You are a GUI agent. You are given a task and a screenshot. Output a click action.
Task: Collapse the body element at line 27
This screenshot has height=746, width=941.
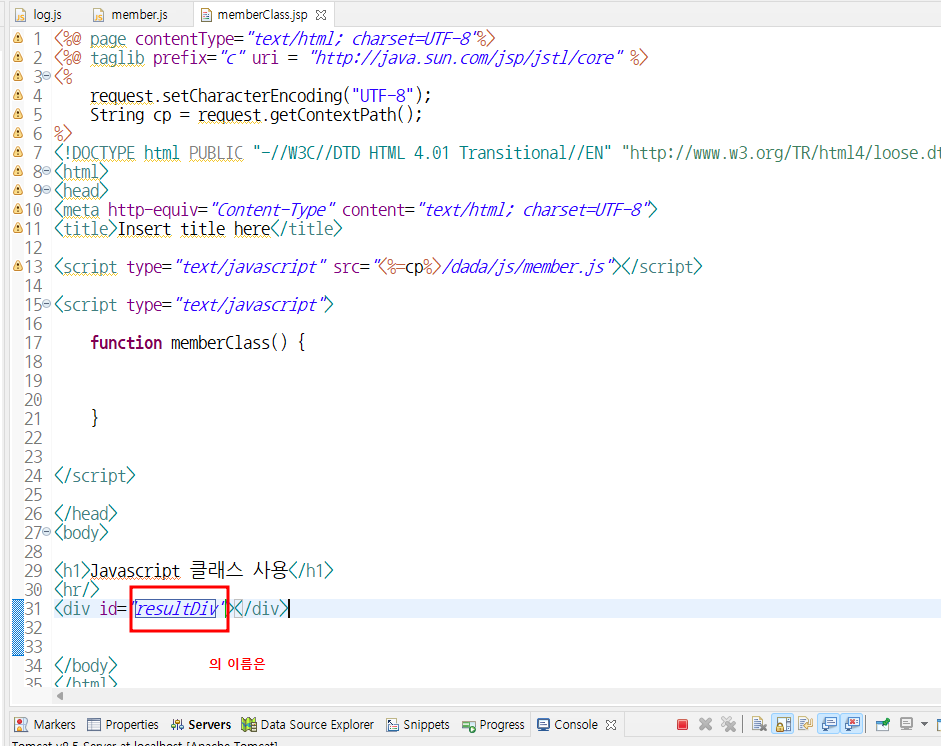(46, 532)
